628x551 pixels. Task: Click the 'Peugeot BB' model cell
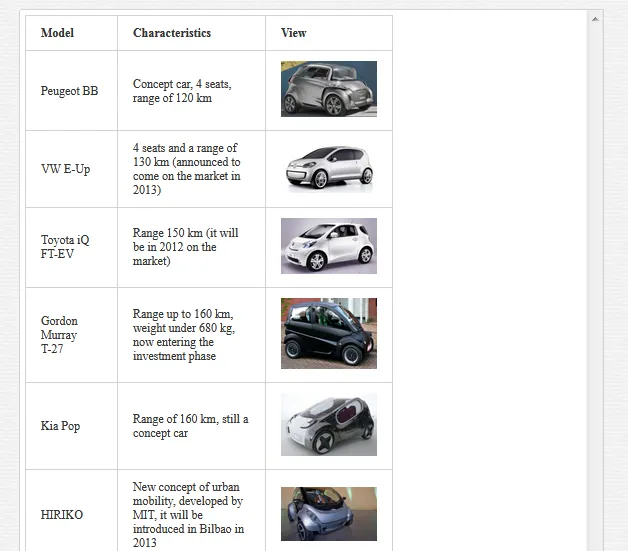coord(71,90)
